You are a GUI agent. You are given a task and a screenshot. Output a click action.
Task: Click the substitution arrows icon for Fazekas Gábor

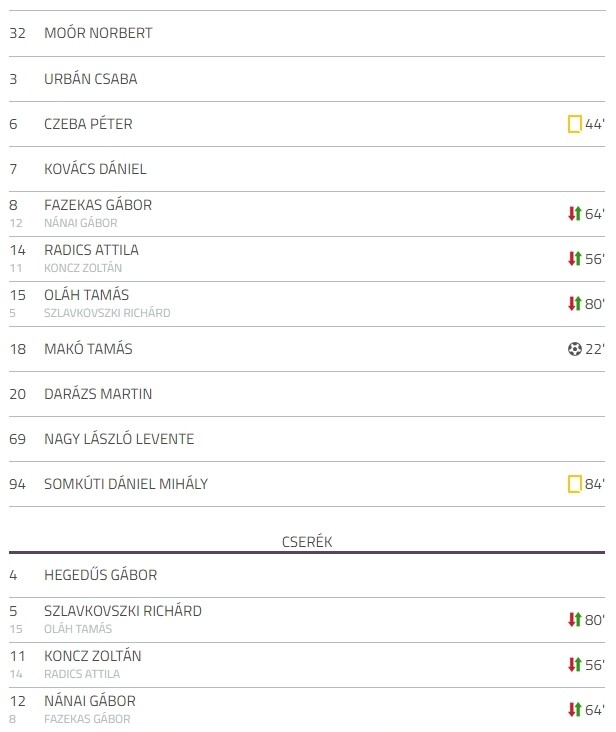pos(574,214)
